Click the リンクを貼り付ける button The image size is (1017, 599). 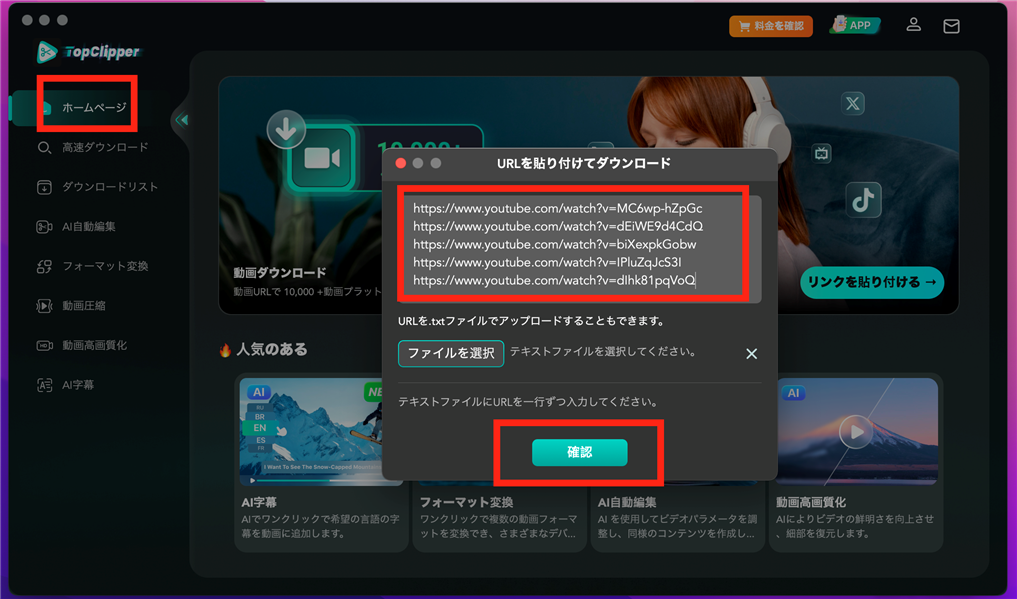click(872, 283)
